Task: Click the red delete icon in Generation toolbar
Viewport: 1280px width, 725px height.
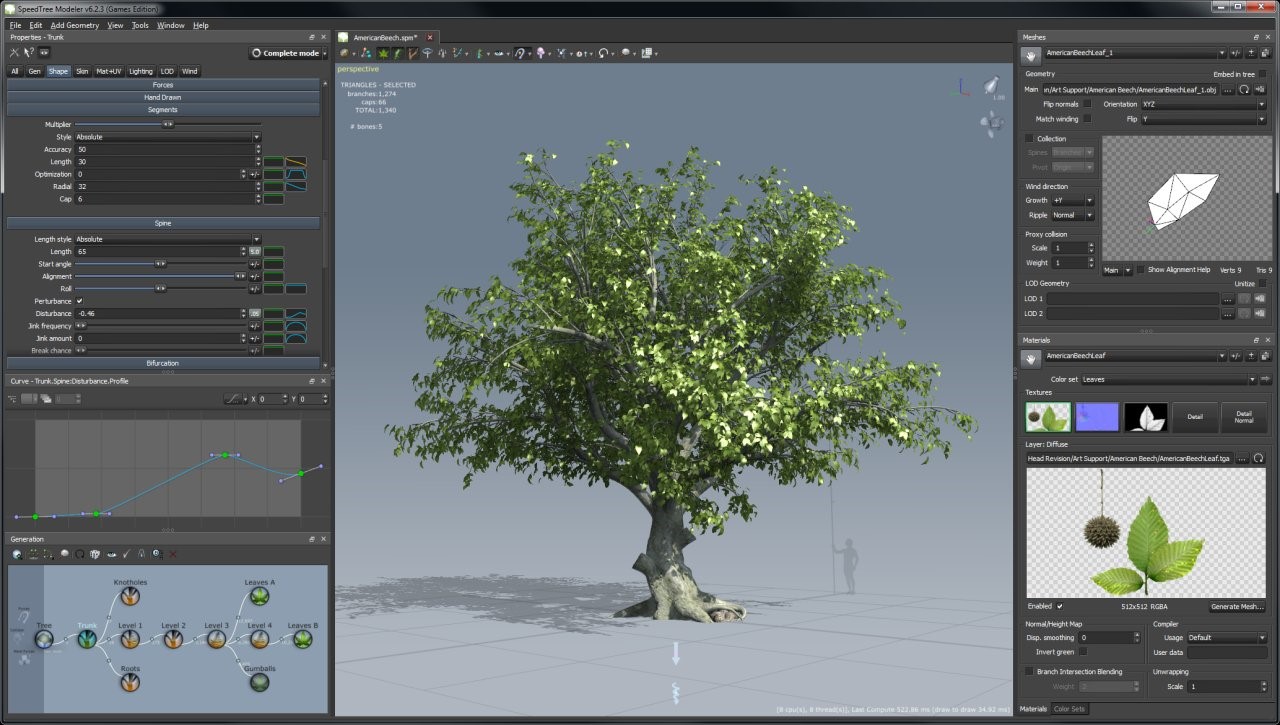Action: click(x=173, y=554)
